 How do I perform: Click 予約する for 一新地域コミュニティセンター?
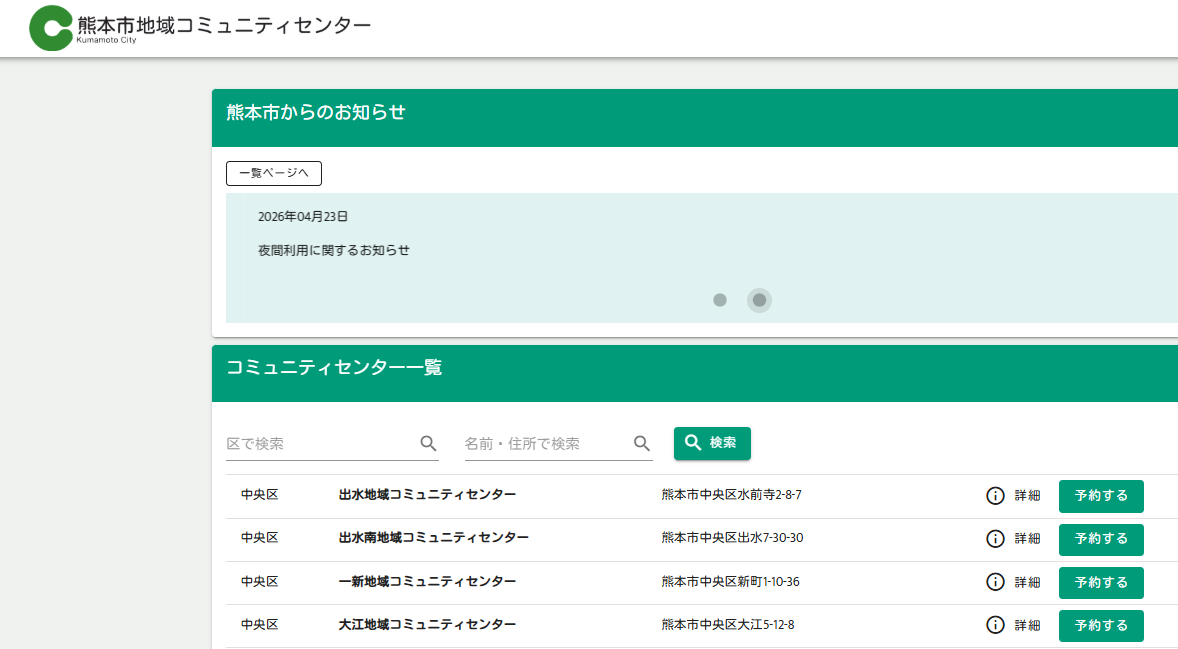(x=1101, y=582)
